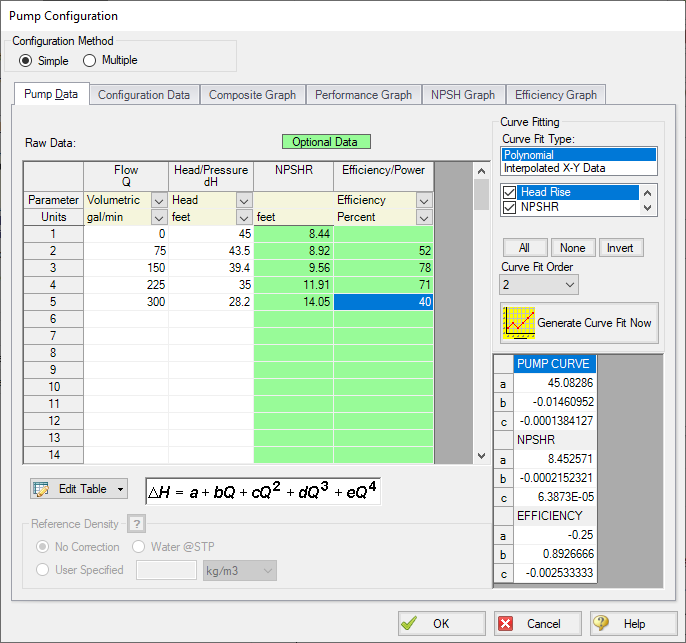Open the gal/min units dropdown
Screen dimensions: 686x643
(158, 216)
